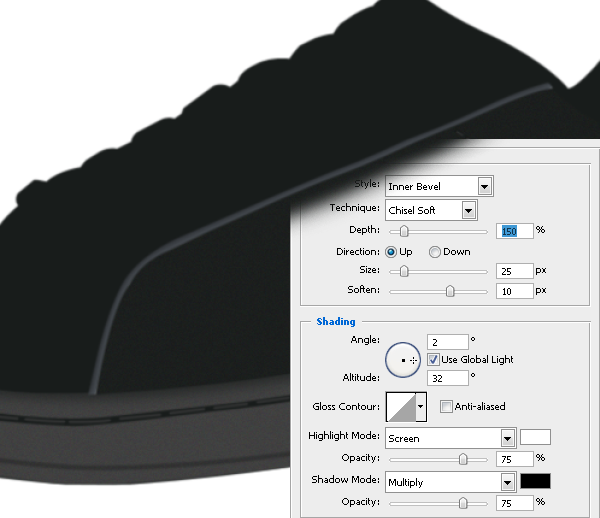Click the black shadow color swatch

click(x=535, y=481)
